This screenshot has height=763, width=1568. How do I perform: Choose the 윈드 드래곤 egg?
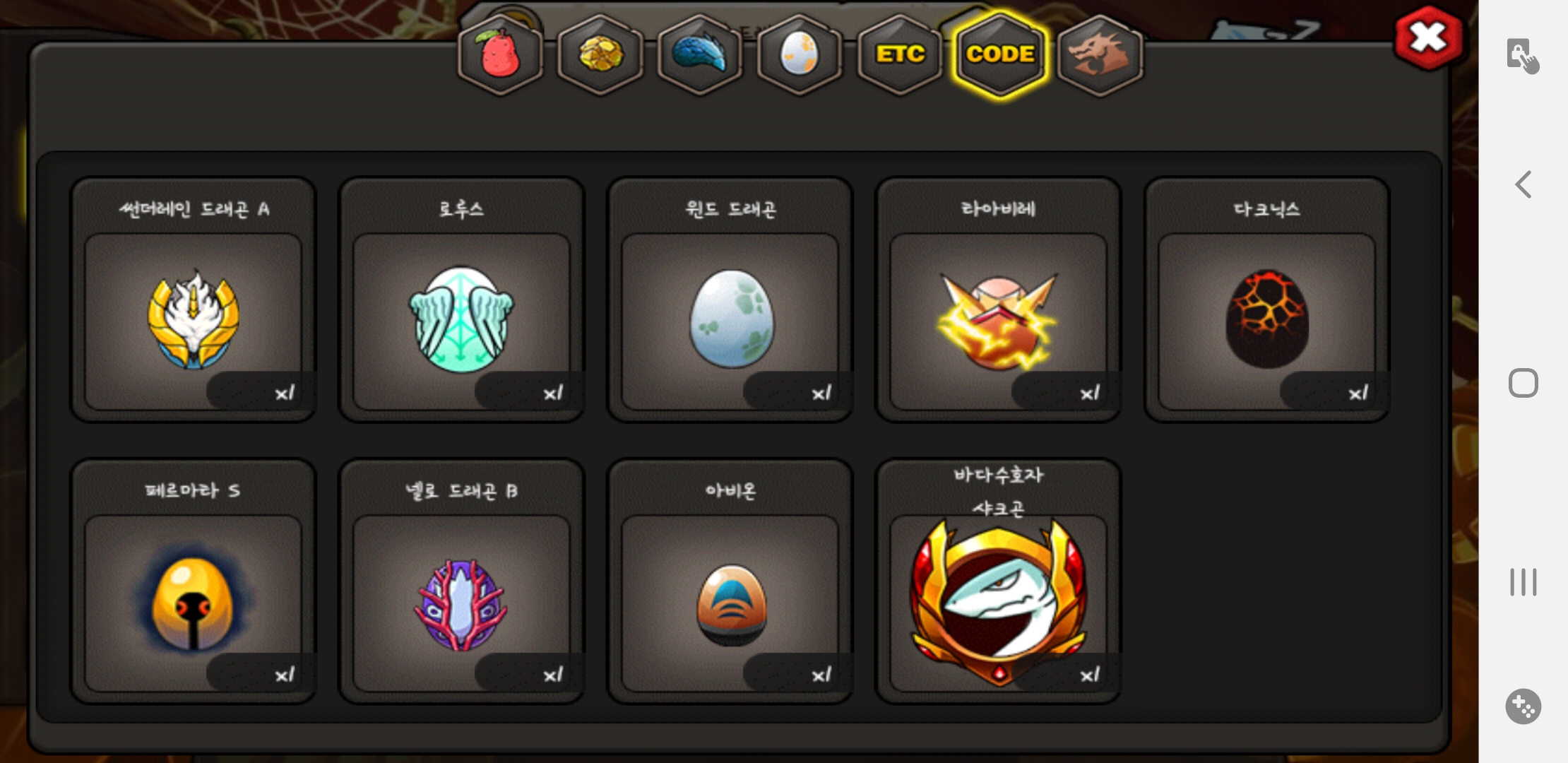[730, 300]
